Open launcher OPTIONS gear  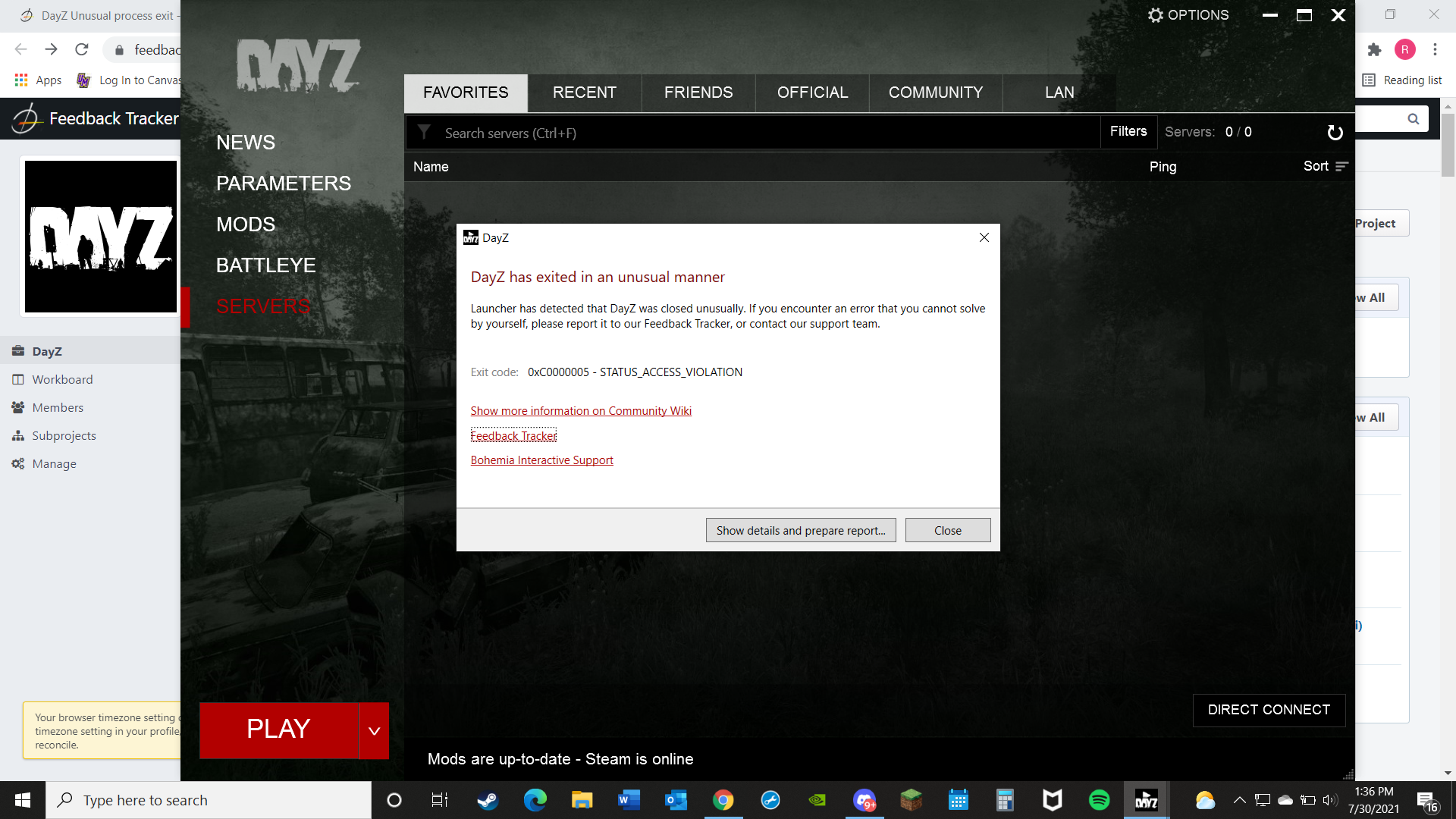click(x=1188, y=15)
